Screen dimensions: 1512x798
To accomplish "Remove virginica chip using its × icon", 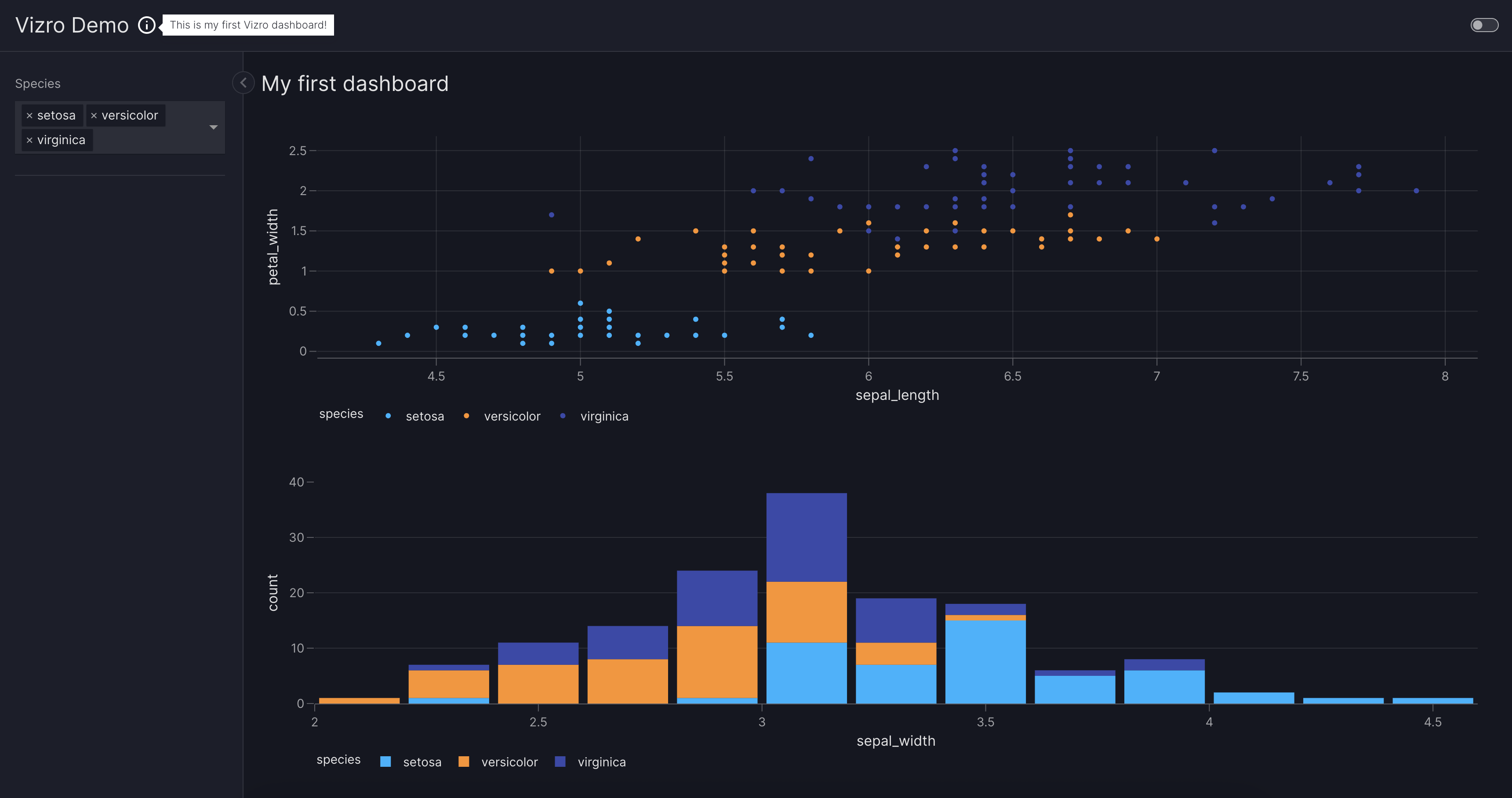I will coord(30,140).
